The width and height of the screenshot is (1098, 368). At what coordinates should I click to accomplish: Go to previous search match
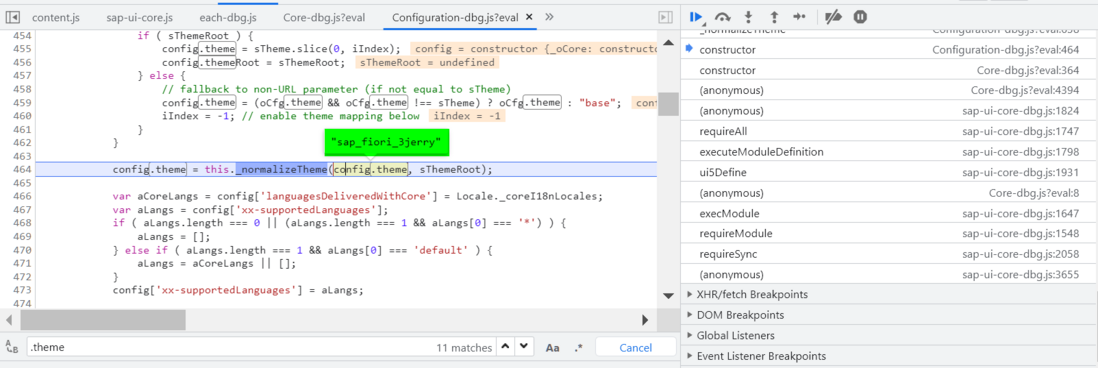506,347
